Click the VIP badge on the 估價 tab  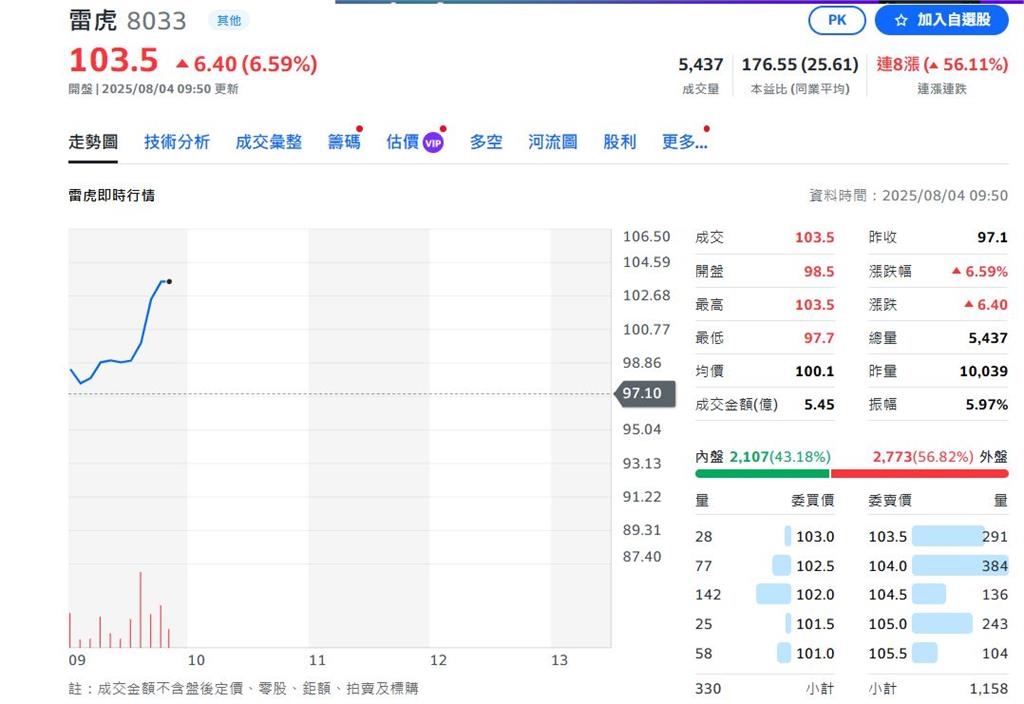tap(433, 142)
